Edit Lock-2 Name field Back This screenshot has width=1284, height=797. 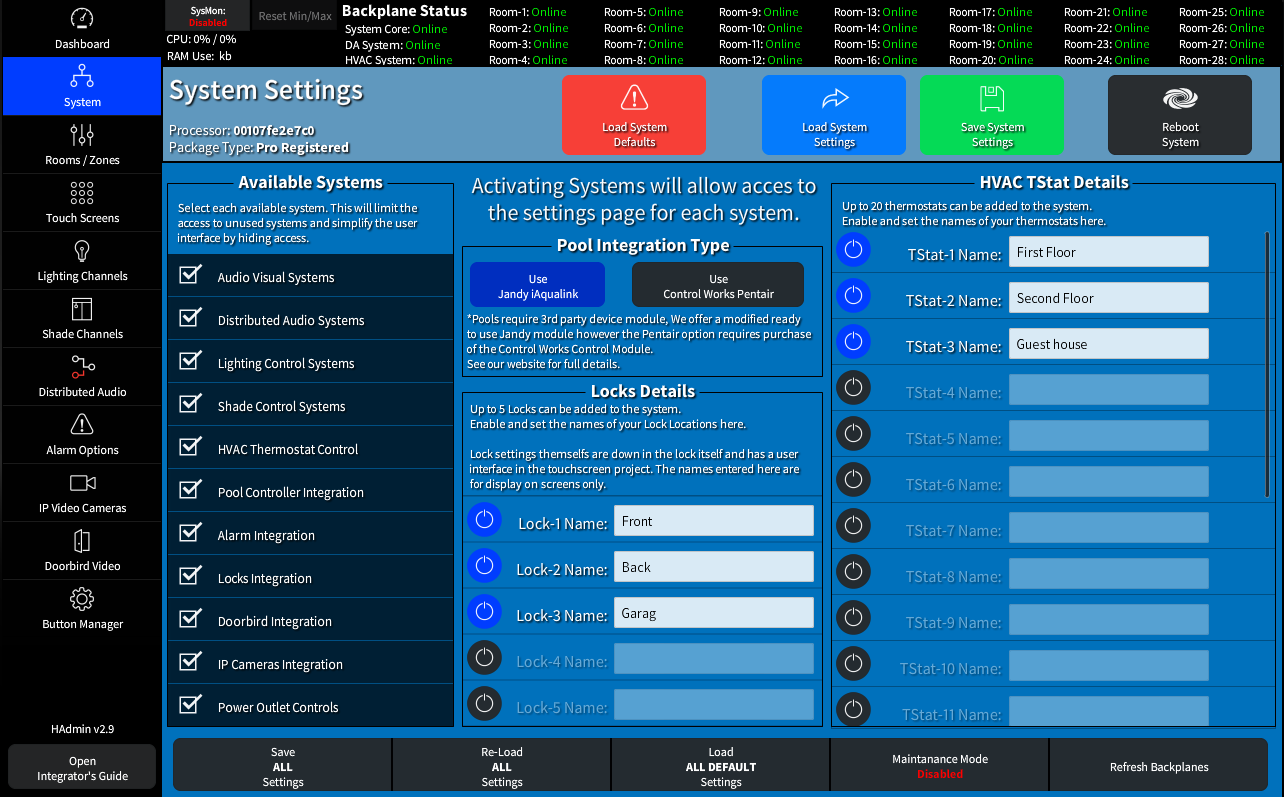714,567
